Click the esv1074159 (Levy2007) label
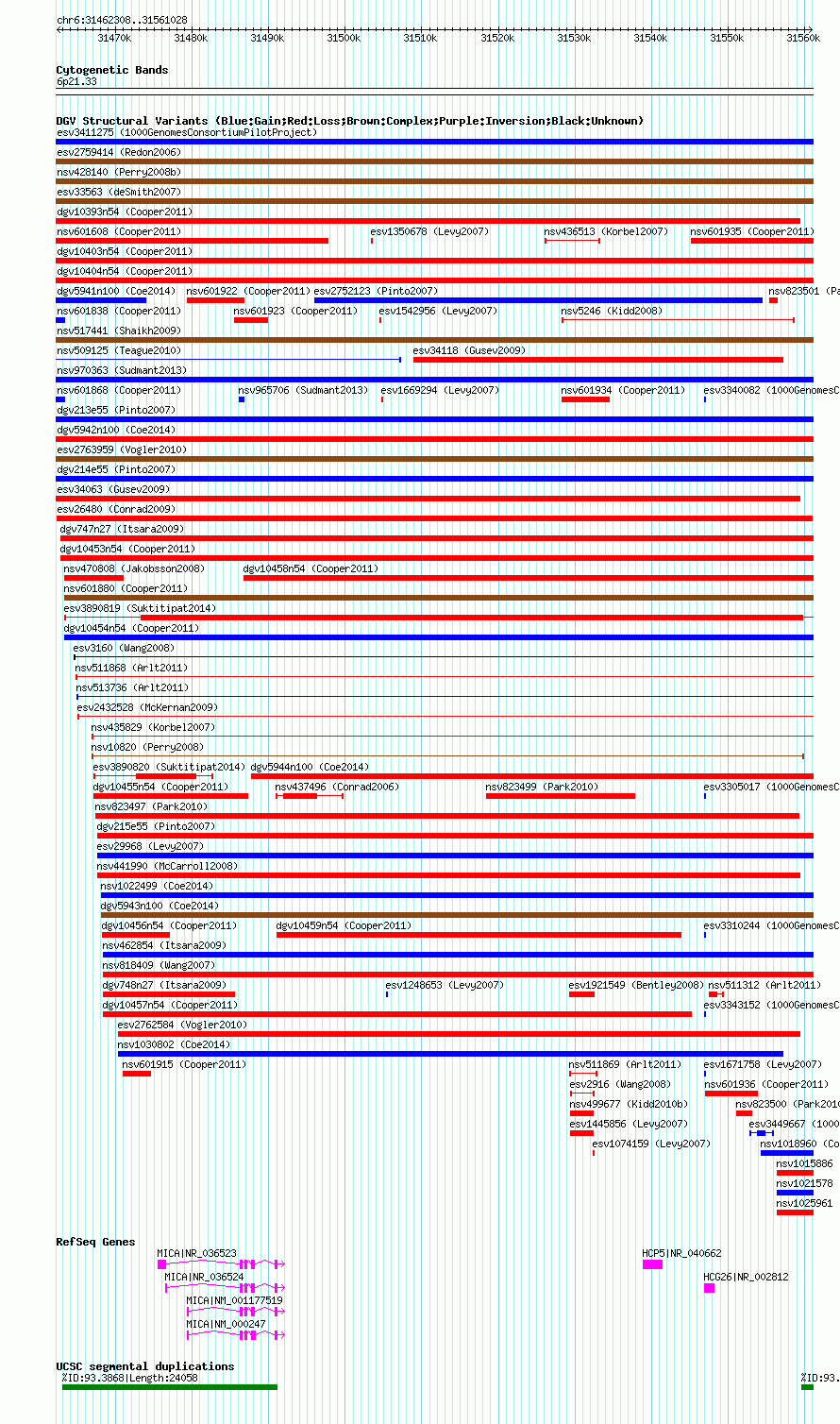Screen dimensions: 840x1424 (x=651, y=1144)
